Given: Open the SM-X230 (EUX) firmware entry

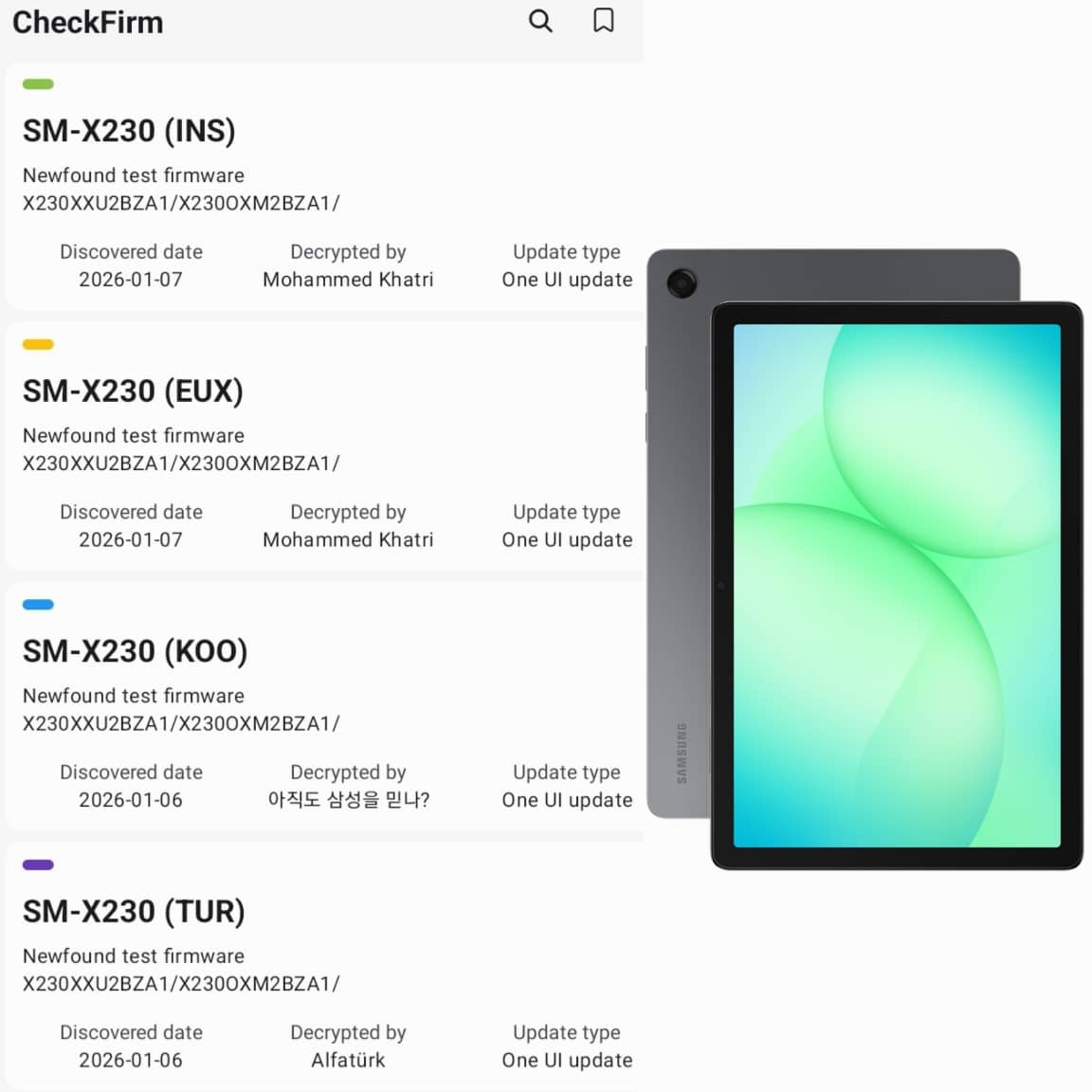Looking at the screenshot, I should [x=133, y=391].
